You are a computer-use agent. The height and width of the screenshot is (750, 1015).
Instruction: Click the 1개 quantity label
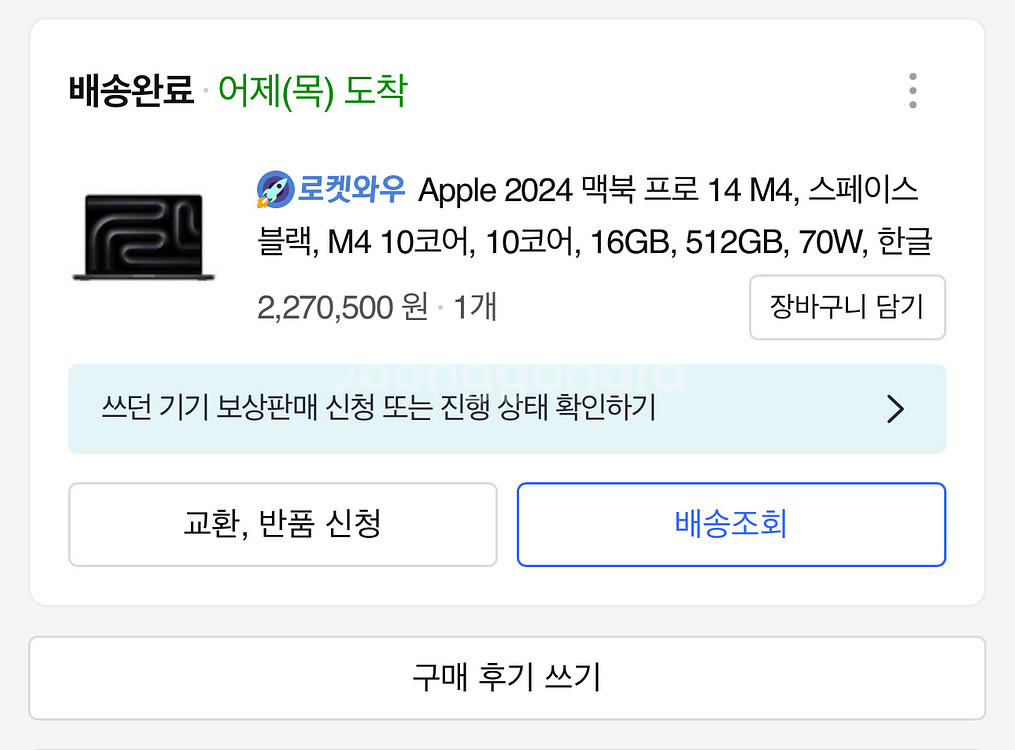[474, 307]
